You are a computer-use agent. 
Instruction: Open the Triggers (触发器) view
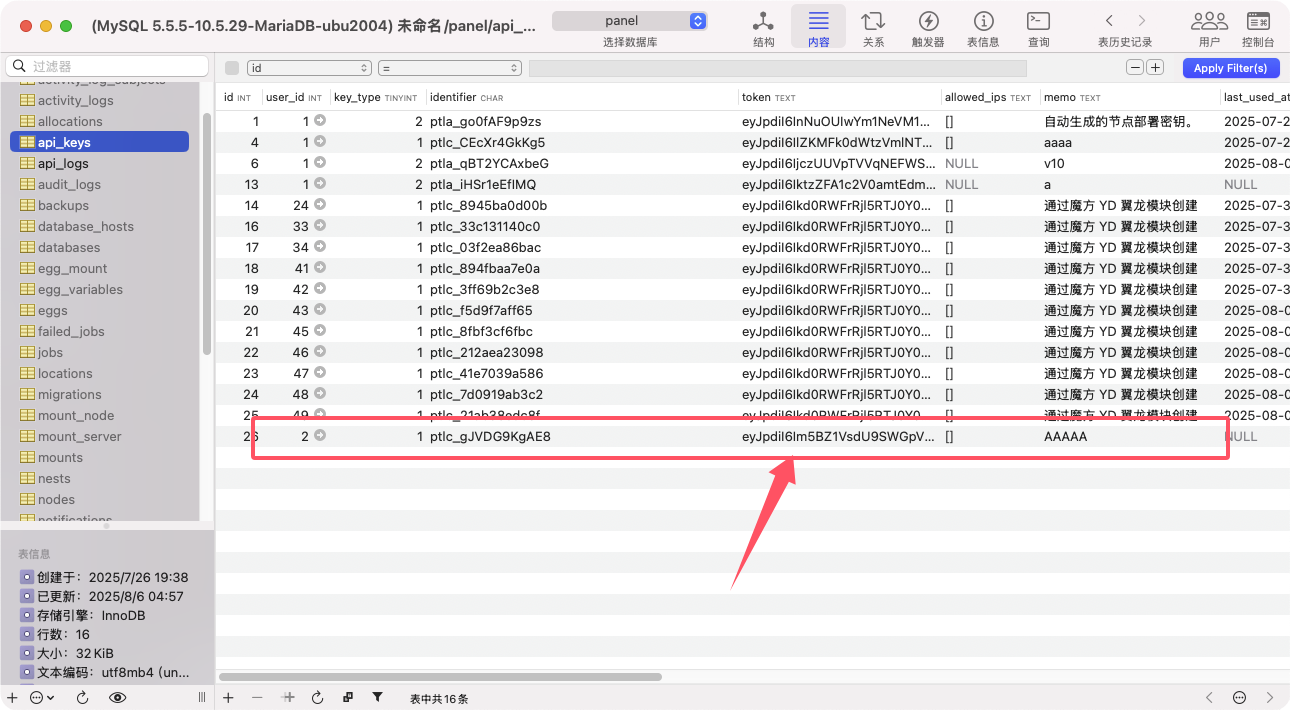[928, 27]
